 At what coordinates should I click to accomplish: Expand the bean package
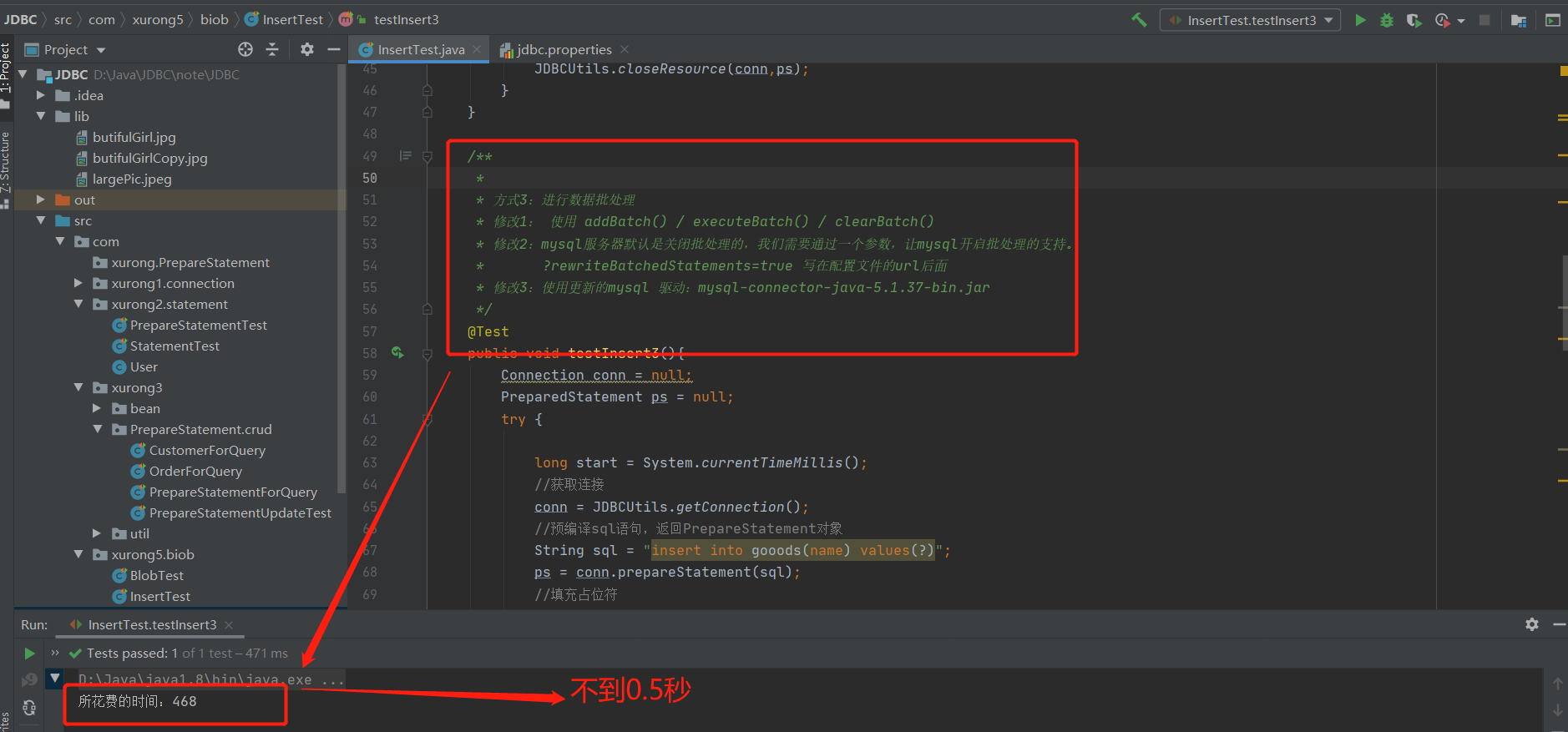[97, 408]
